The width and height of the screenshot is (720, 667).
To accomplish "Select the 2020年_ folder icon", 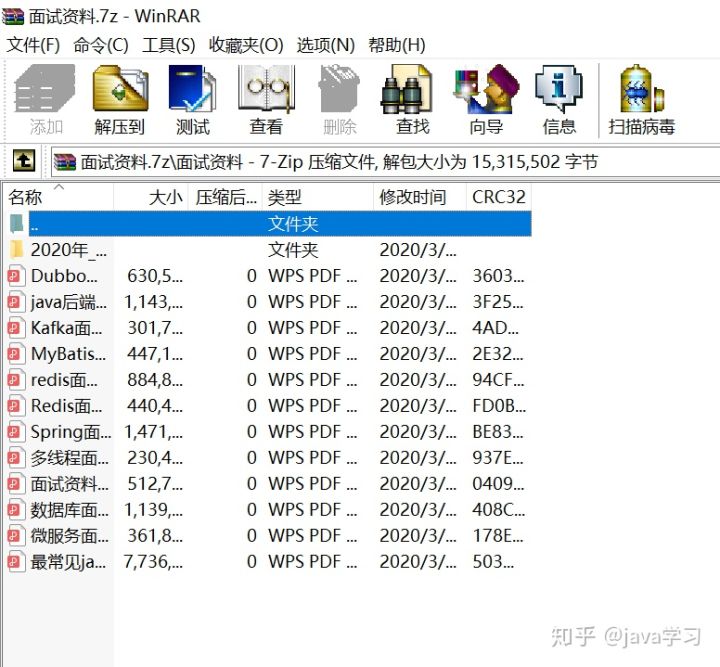I will [x=17, y=250].
